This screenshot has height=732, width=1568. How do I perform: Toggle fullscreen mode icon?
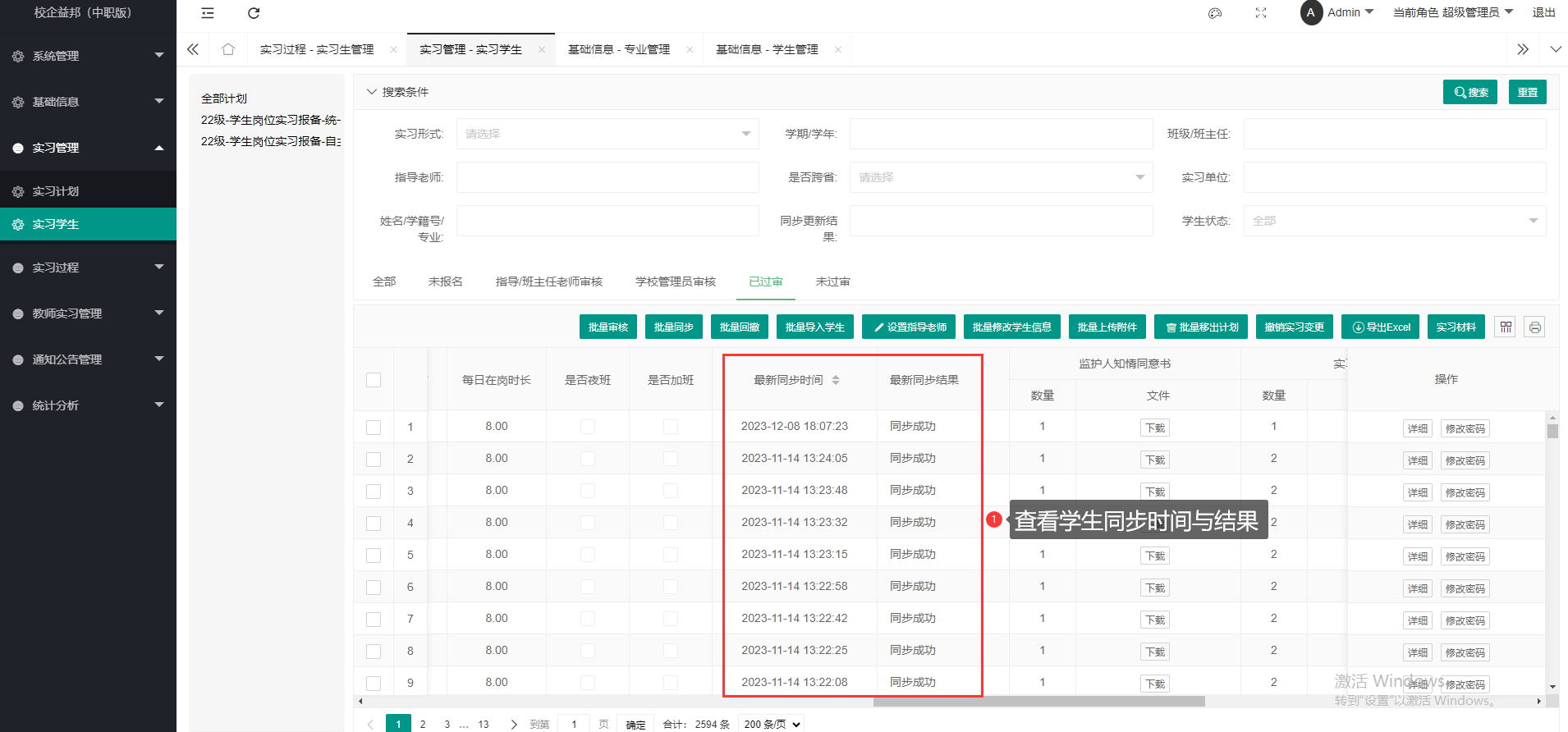(1261, 13)
